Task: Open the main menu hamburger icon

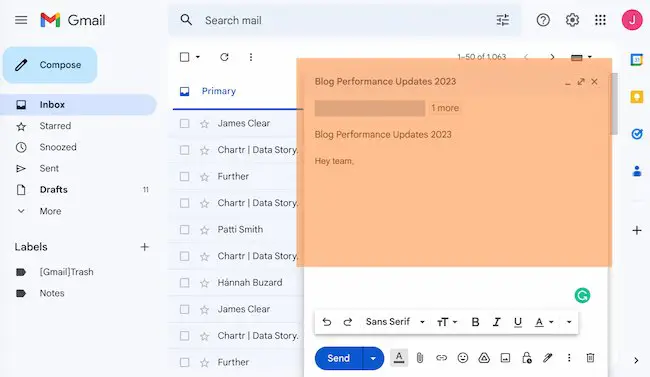Action: coord(21,20)
